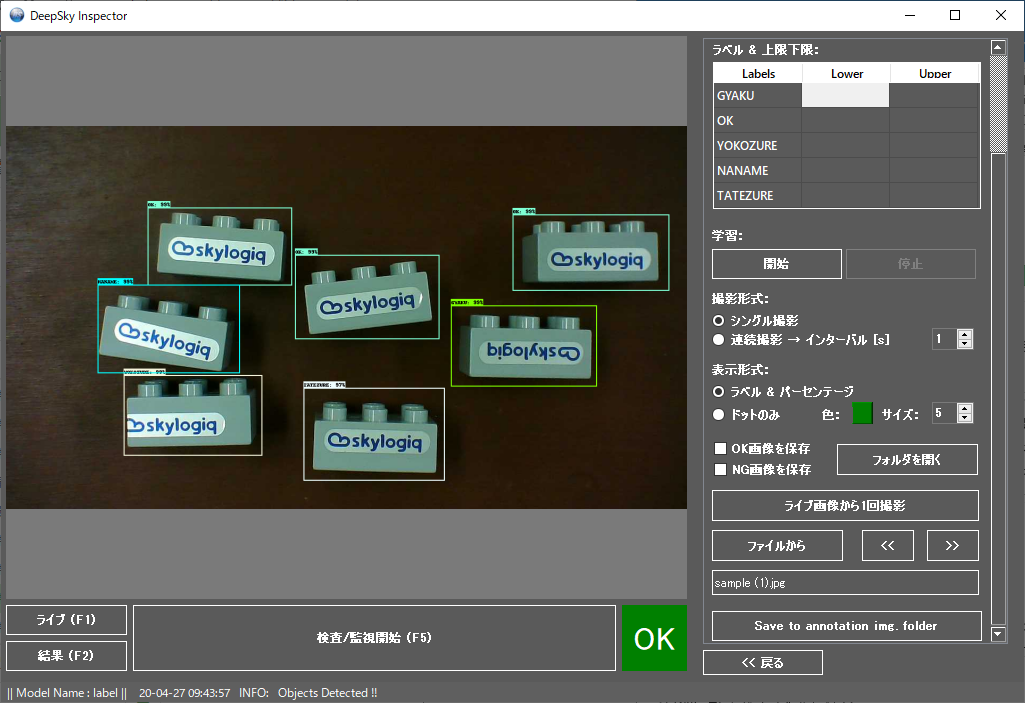Click the green OK result indicator
1025x703 pixels.
pyautogui.click(x=654, y=638)
